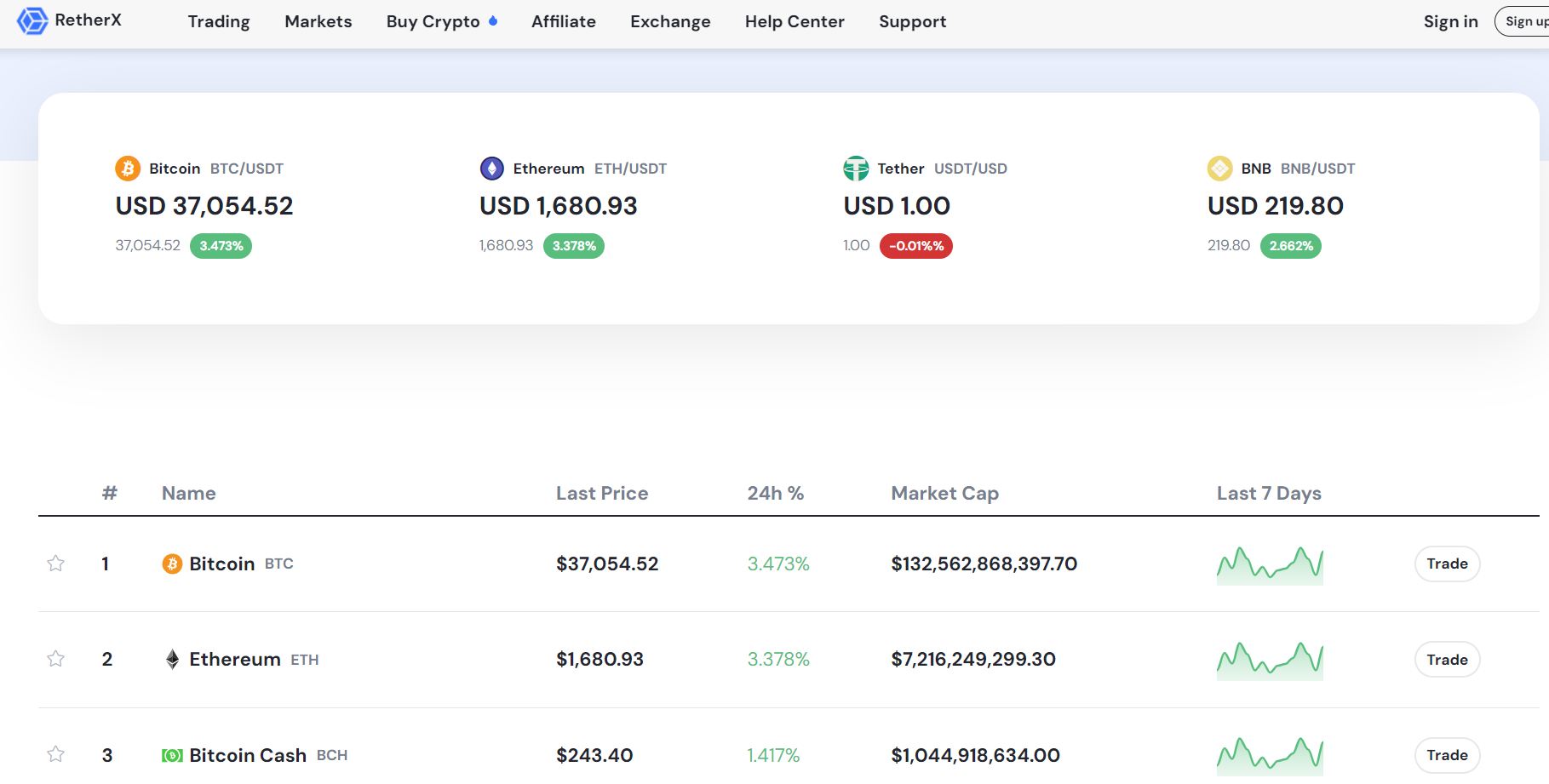The width and height of the screenshot is (1549, 784).
Task: Click the 3.378% badge on Ethereum card
Action: [x=574, y=246]
